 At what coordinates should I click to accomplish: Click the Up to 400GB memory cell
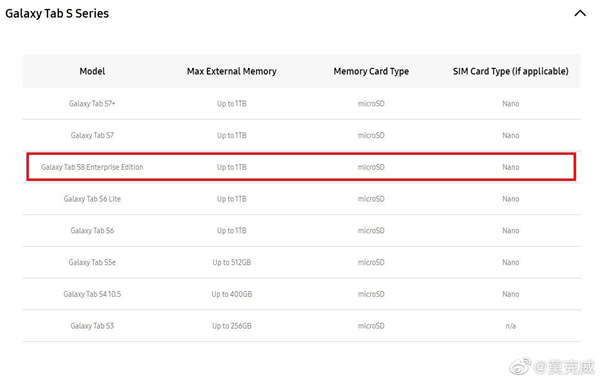tap(232, 294)
